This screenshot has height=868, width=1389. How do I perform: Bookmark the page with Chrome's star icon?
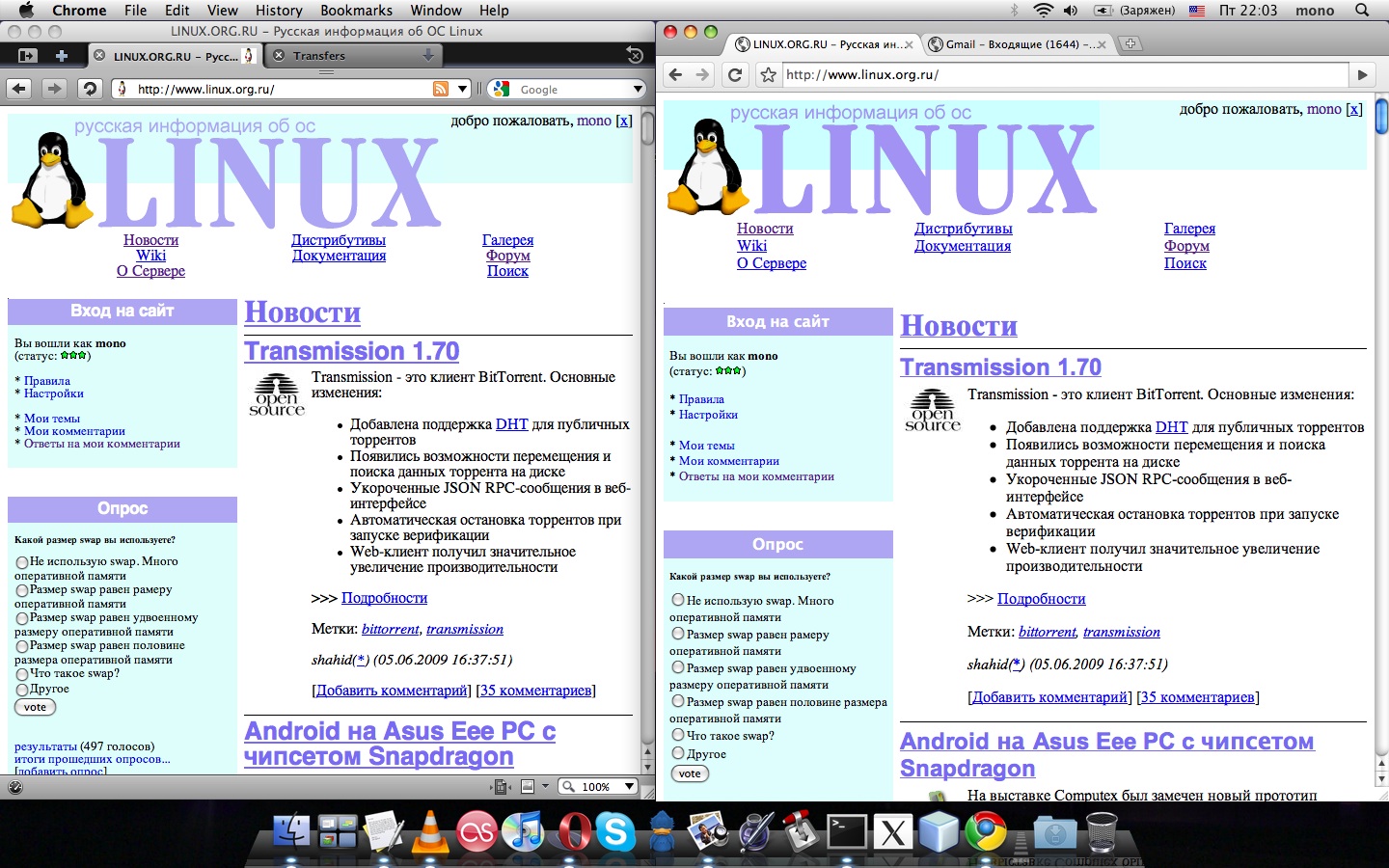tap(768, 75)
